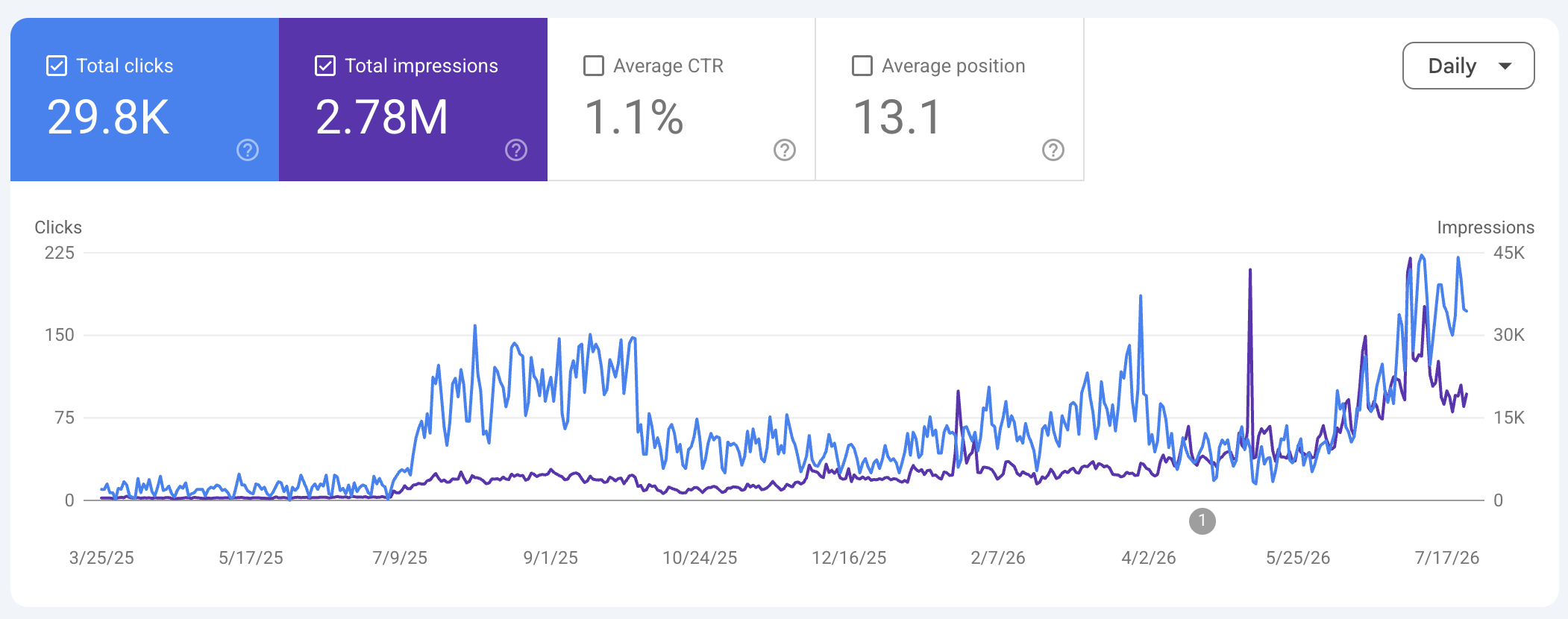This screenshot has height=619, width=1568.
Task: Click the 225 clicks axis tick
Action: click(60, 253)
